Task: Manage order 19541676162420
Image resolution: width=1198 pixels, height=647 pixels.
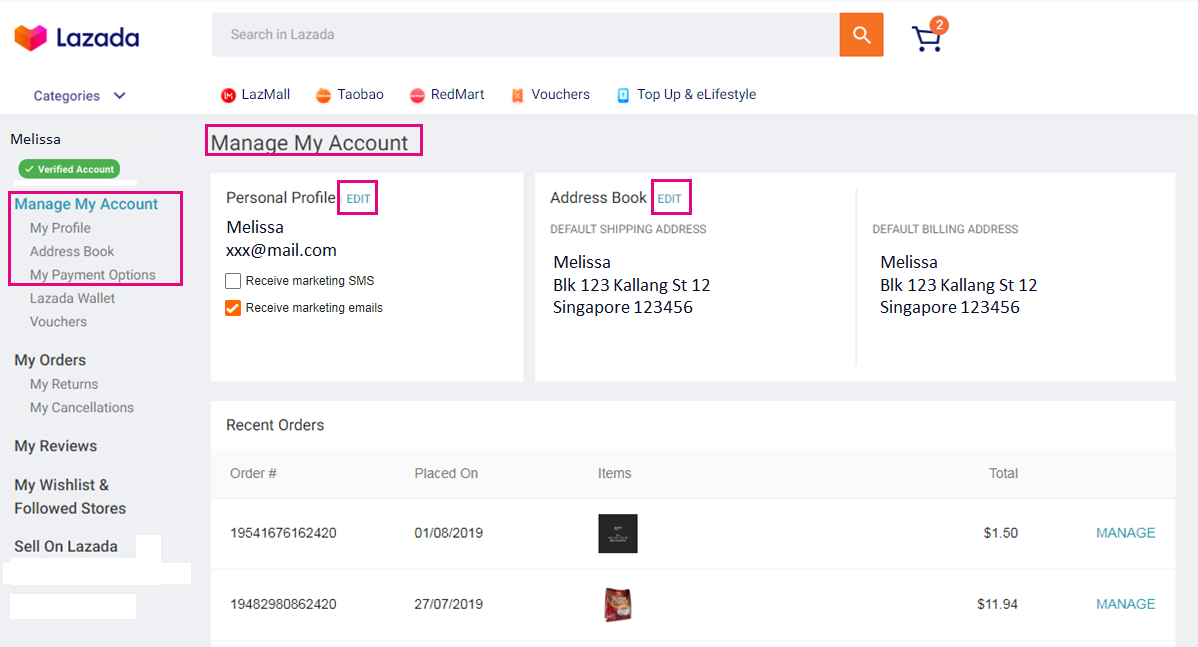Action: (1125, 533)
